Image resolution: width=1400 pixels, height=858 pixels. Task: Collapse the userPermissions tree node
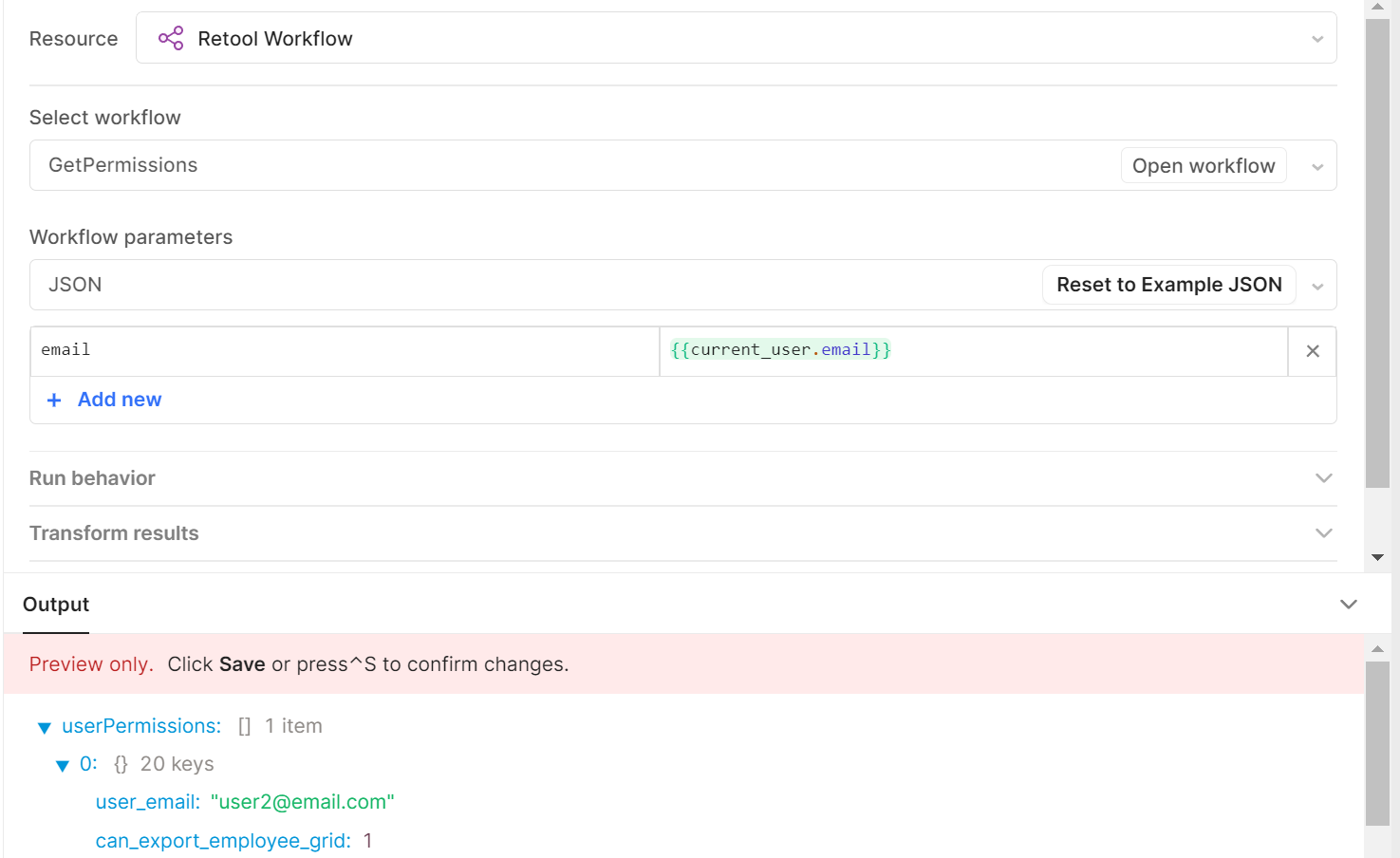[44, 728]
